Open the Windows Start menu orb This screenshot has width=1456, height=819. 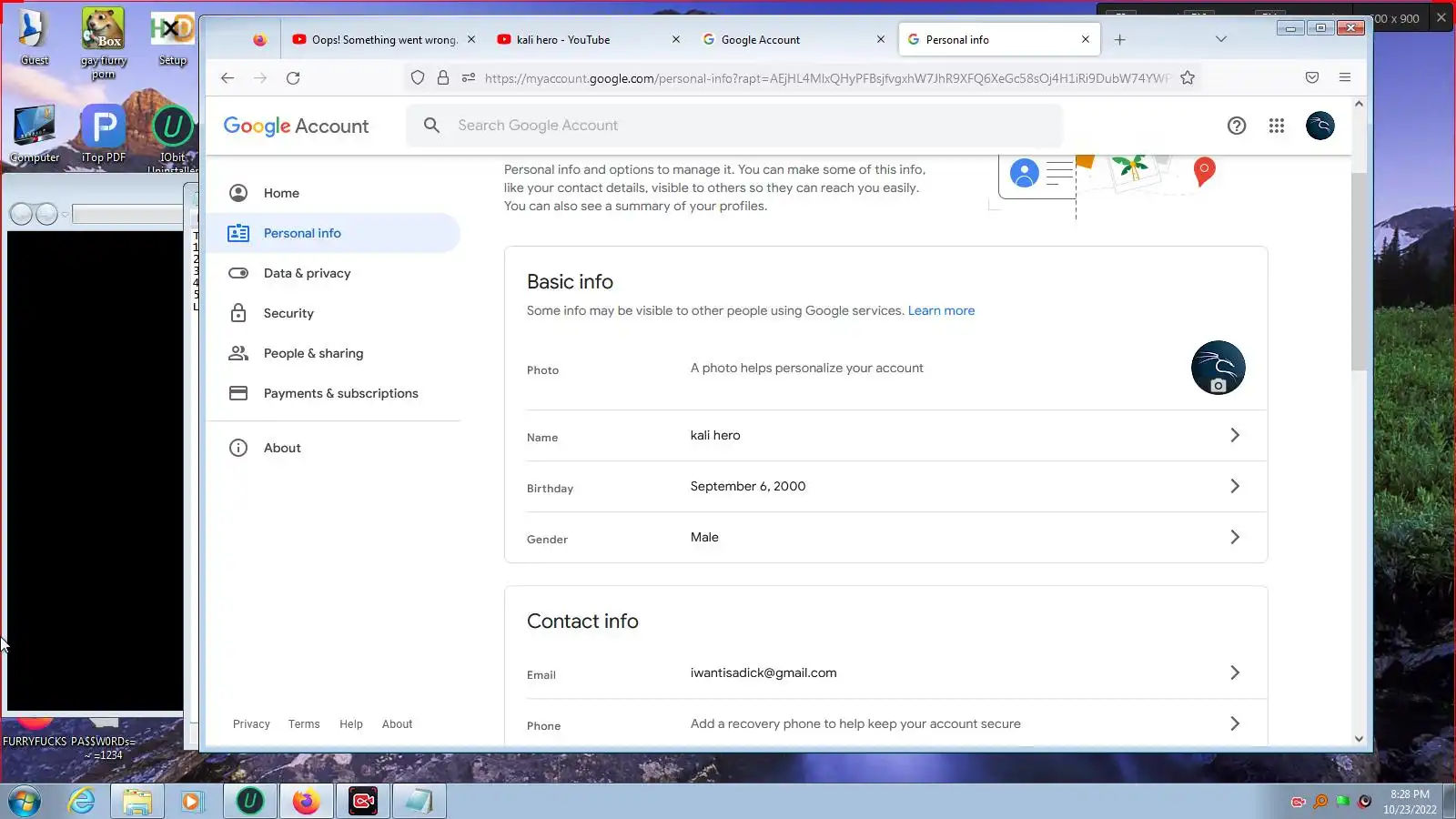(24, 801)
